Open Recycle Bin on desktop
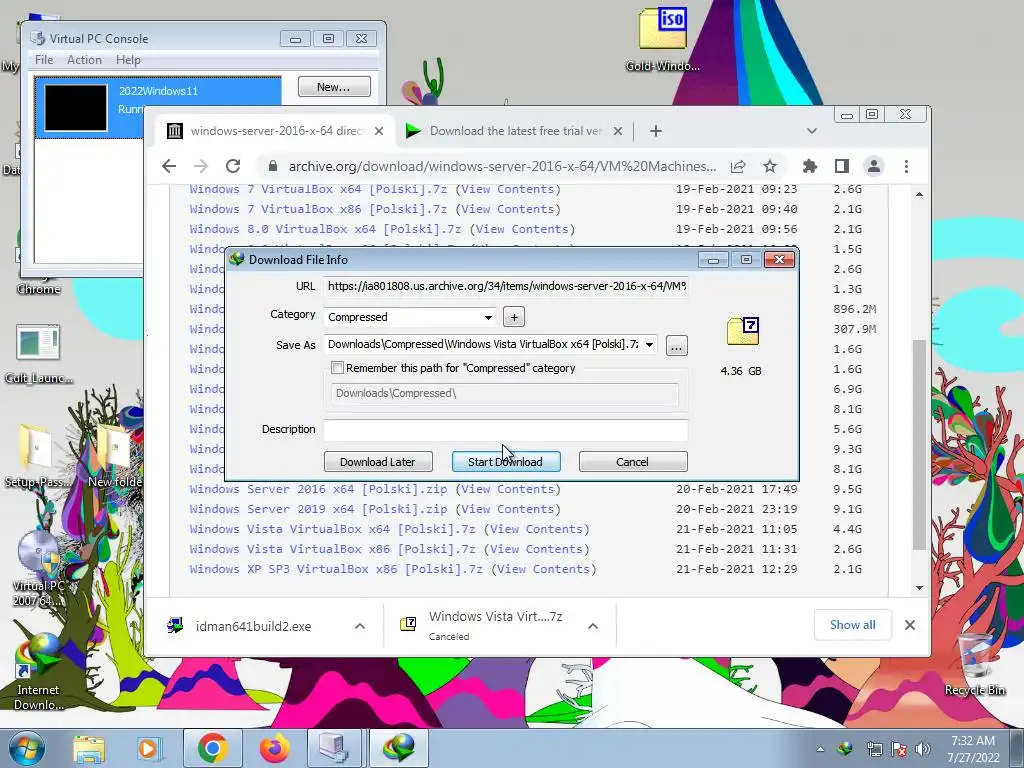The width and height of the screenshot is (1024, 768). pyautogui.click(x=974, y=665)
